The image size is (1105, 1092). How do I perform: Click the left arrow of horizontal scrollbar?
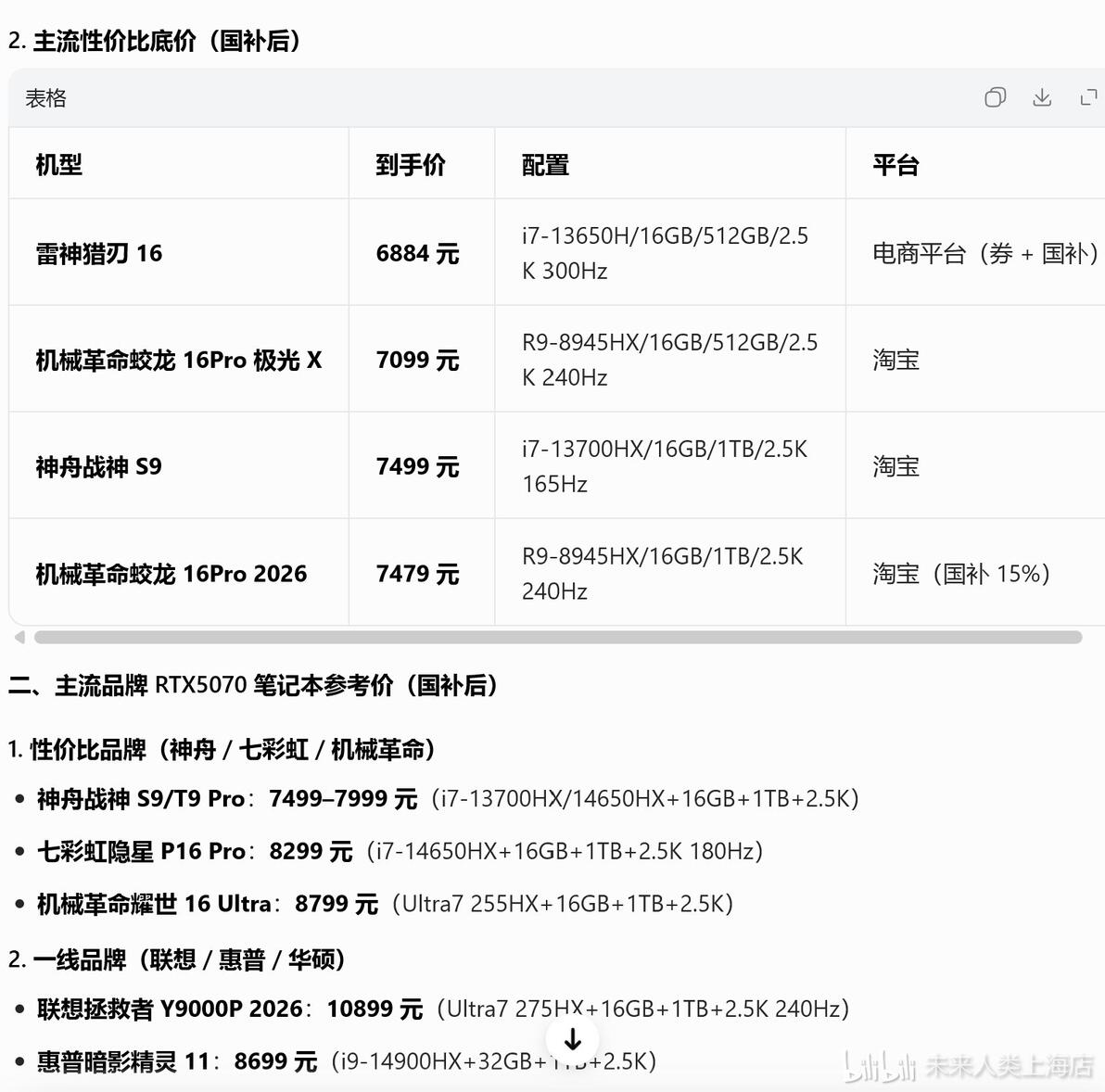pyautogui.click(x=19, y=638)
